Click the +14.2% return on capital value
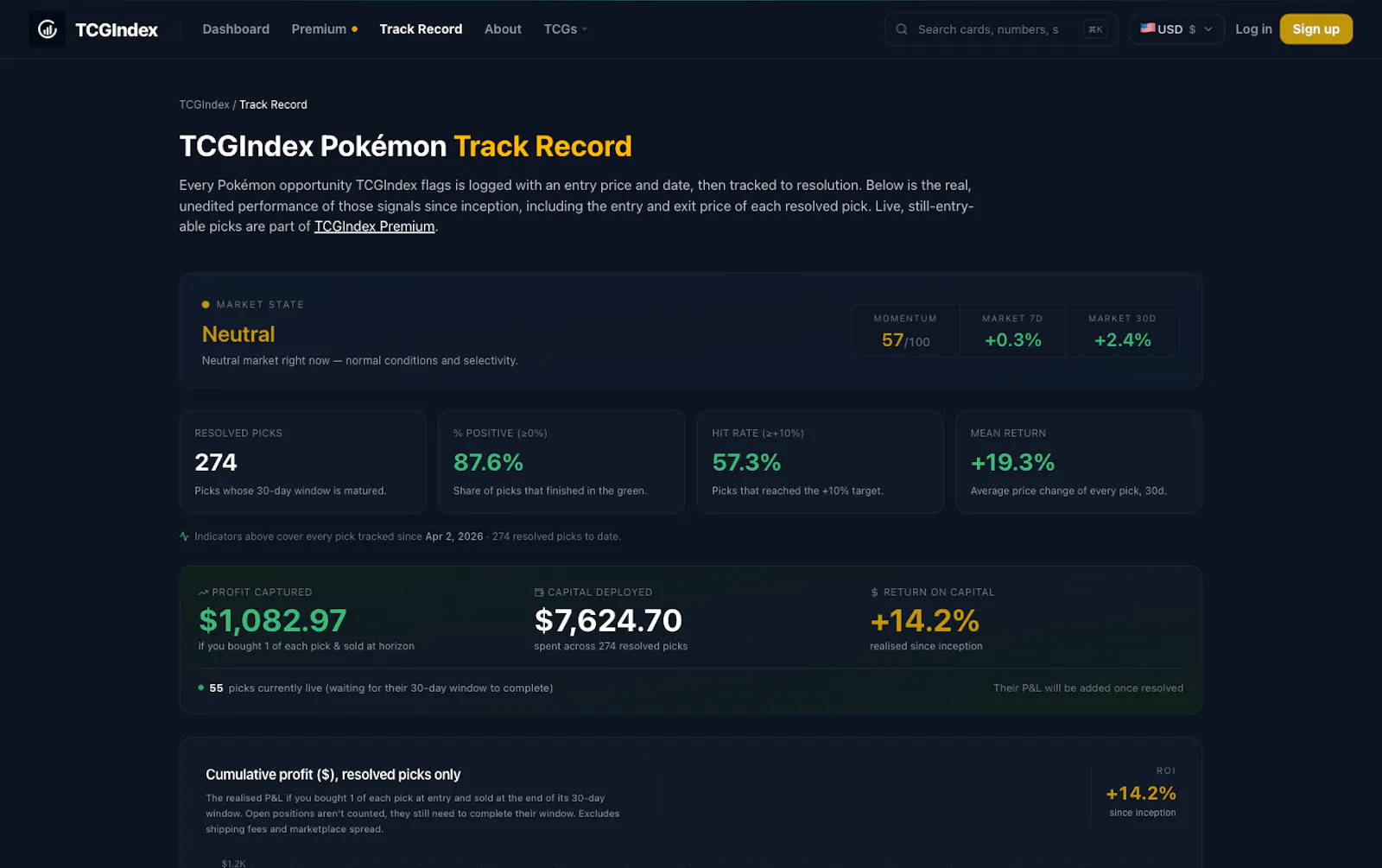 [x=924, y=620]
